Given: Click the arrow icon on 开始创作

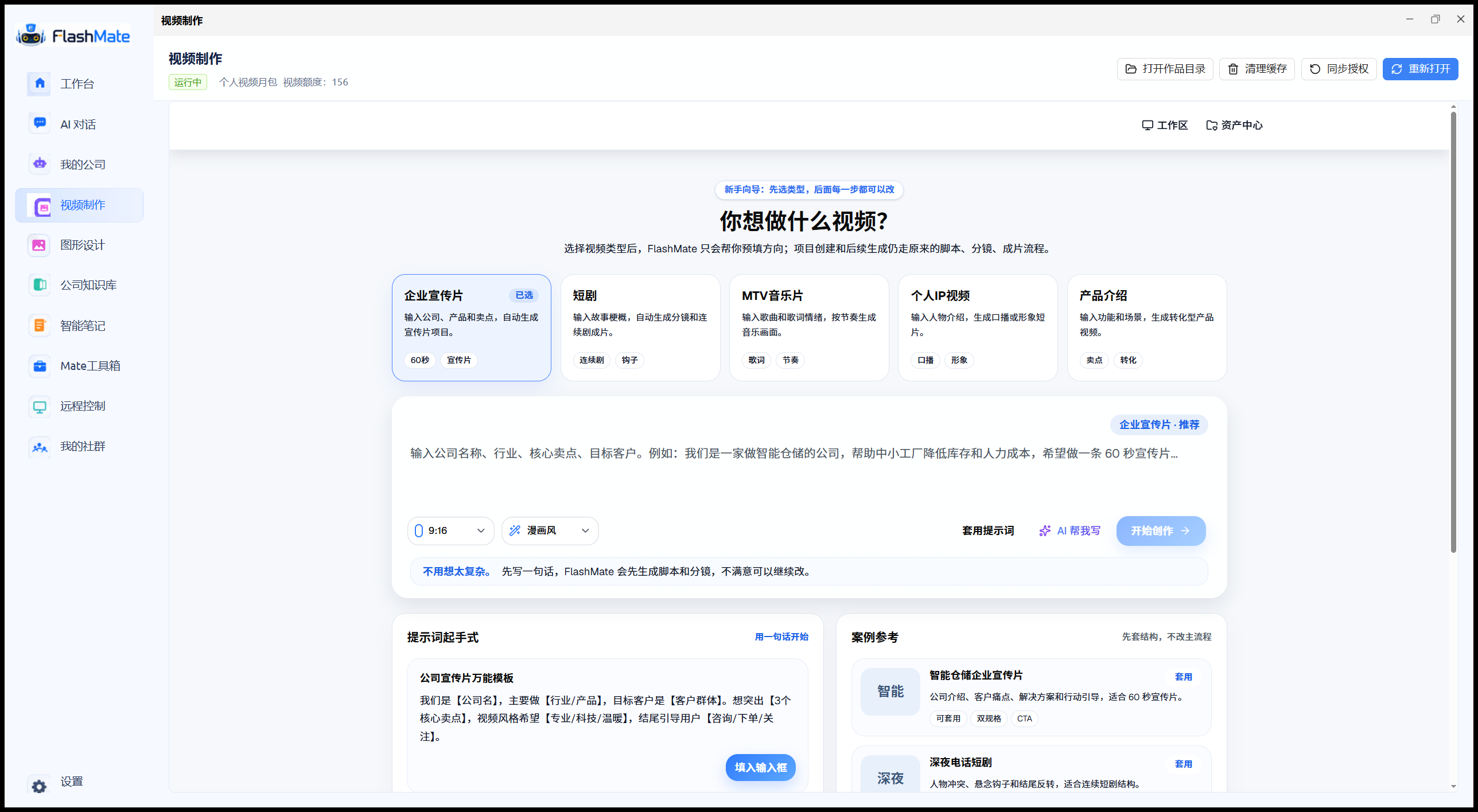Looking at the screenshot, I should (x=1185, y=531).
